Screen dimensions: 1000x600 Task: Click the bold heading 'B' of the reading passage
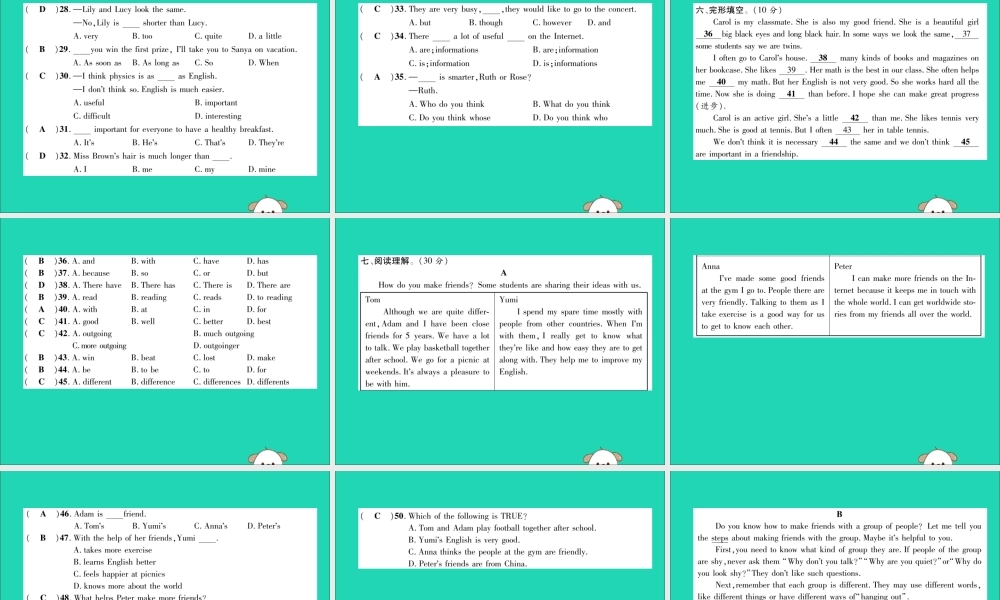point(839,514)
